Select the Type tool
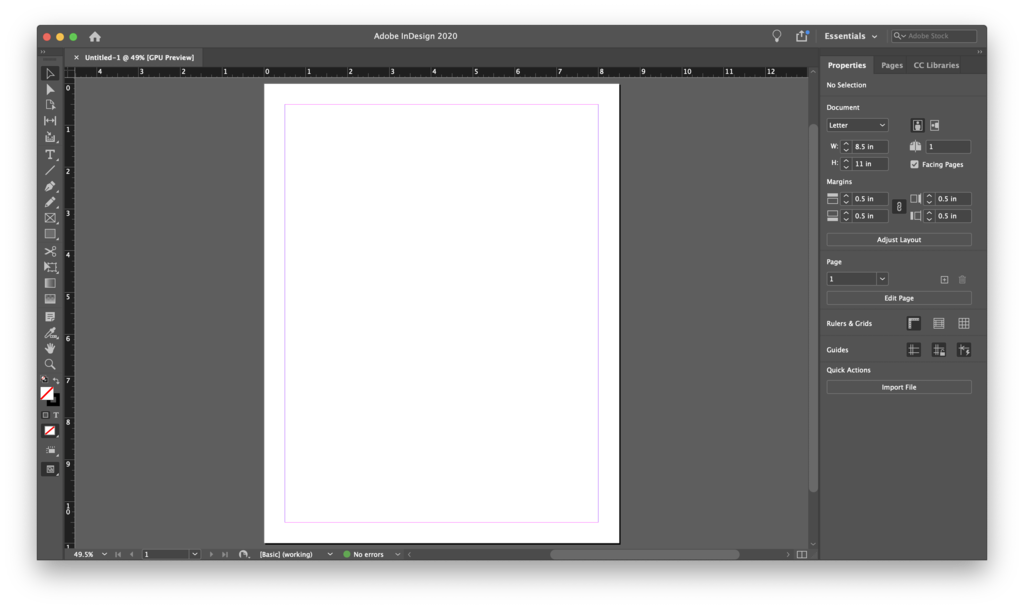The height and width of the screenshot is (609, 1024). [50, 155]
